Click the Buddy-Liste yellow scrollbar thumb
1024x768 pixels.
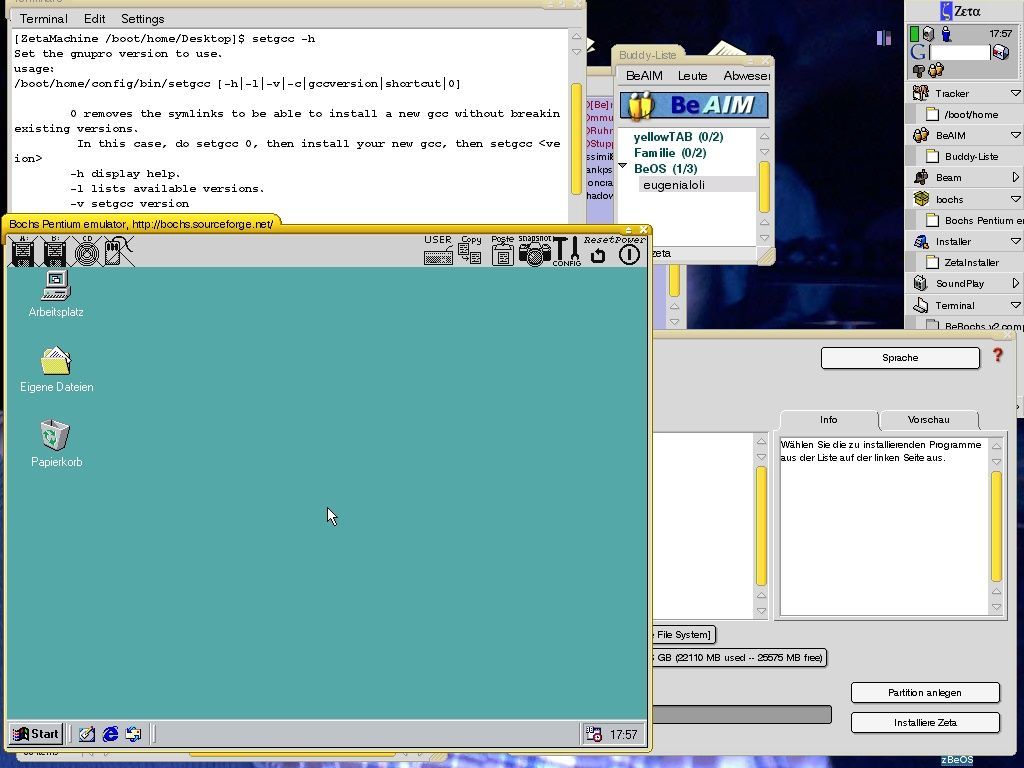(764, 187)
